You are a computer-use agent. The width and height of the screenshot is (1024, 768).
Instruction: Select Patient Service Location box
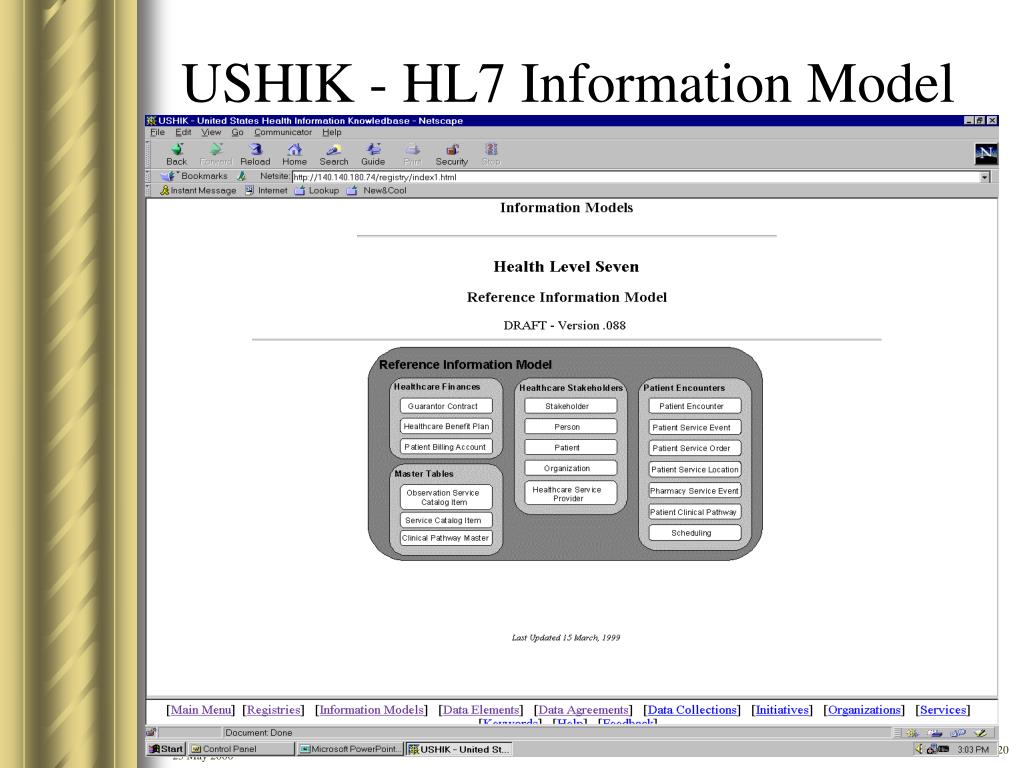coord(695,470)
